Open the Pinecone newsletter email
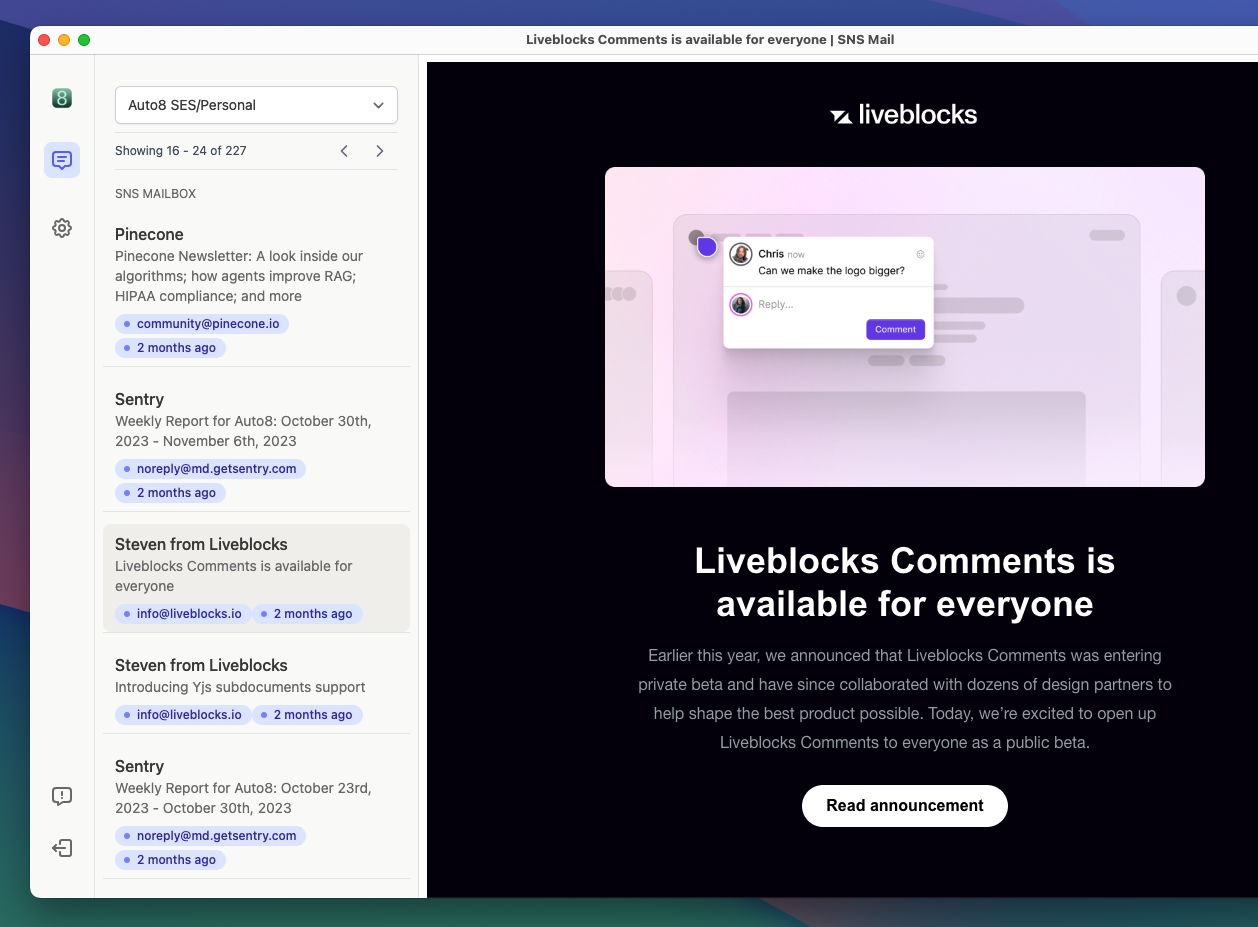This screenshot has height=927, width=1258. tap(256, 293)
